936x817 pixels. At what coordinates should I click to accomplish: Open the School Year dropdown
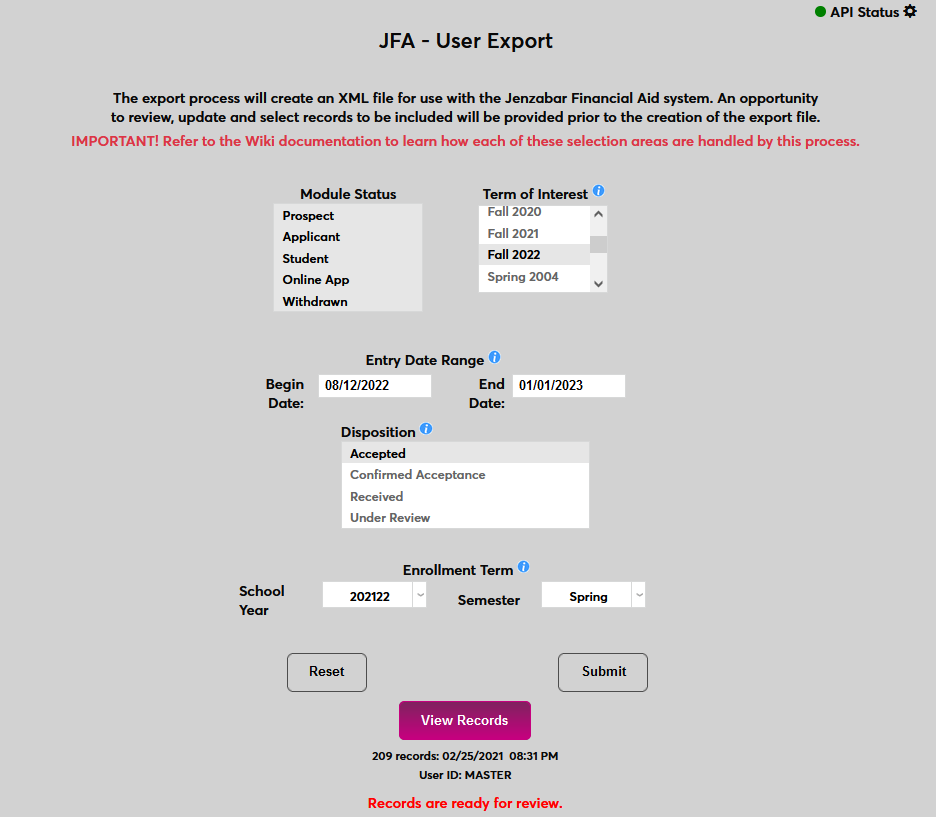pyautogui.click(x=374, y=595)
